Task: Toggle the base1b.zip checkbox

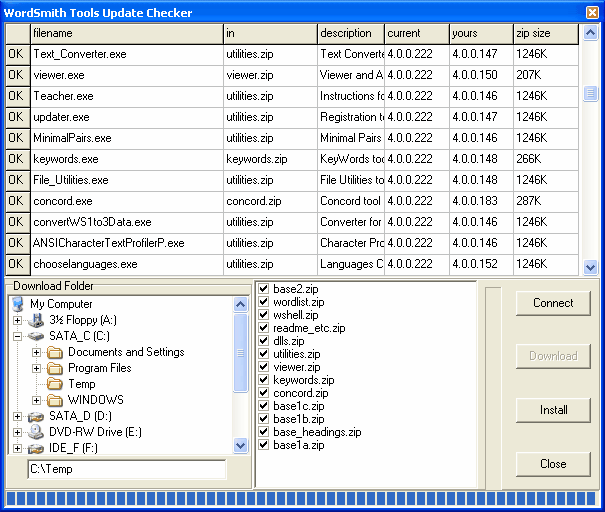Action: tap(264, 419)
